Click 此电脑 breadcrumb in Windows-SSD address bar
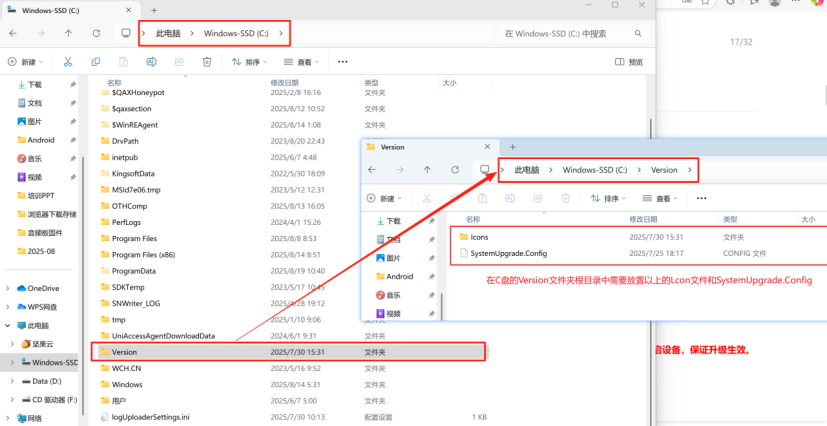This screenshot has height=426, width=827. (x=168, y=33)
